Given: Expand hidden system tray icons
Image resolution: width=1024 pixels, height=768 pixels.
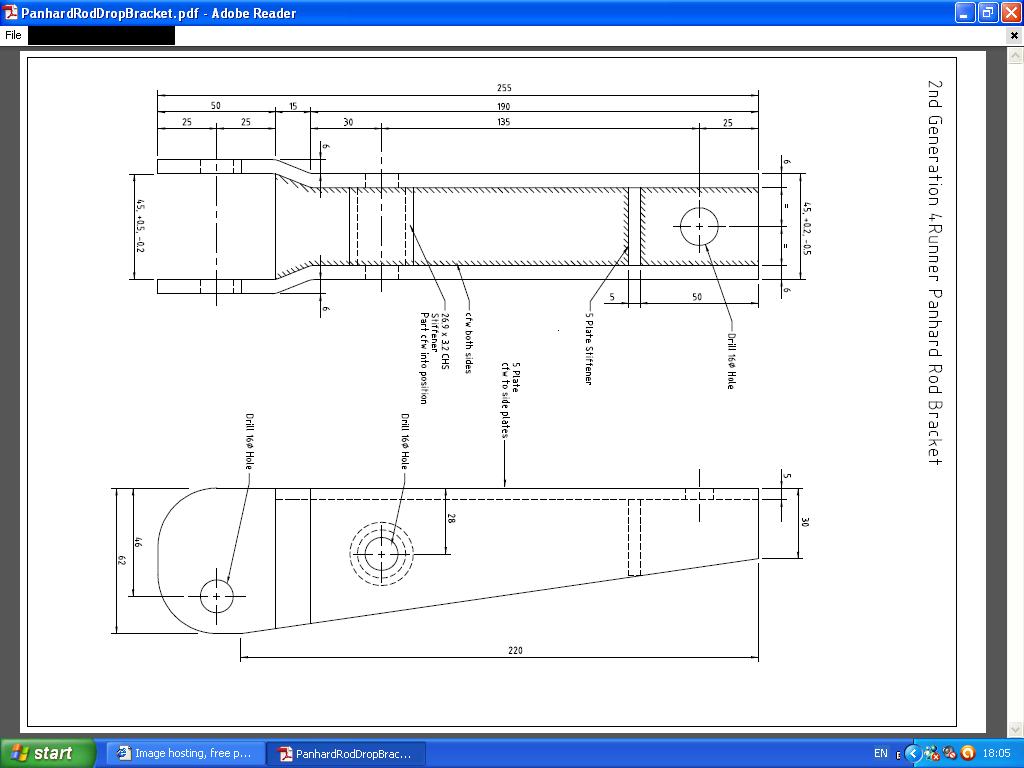Looking at the screenshot, I should (x=913, y=753).
